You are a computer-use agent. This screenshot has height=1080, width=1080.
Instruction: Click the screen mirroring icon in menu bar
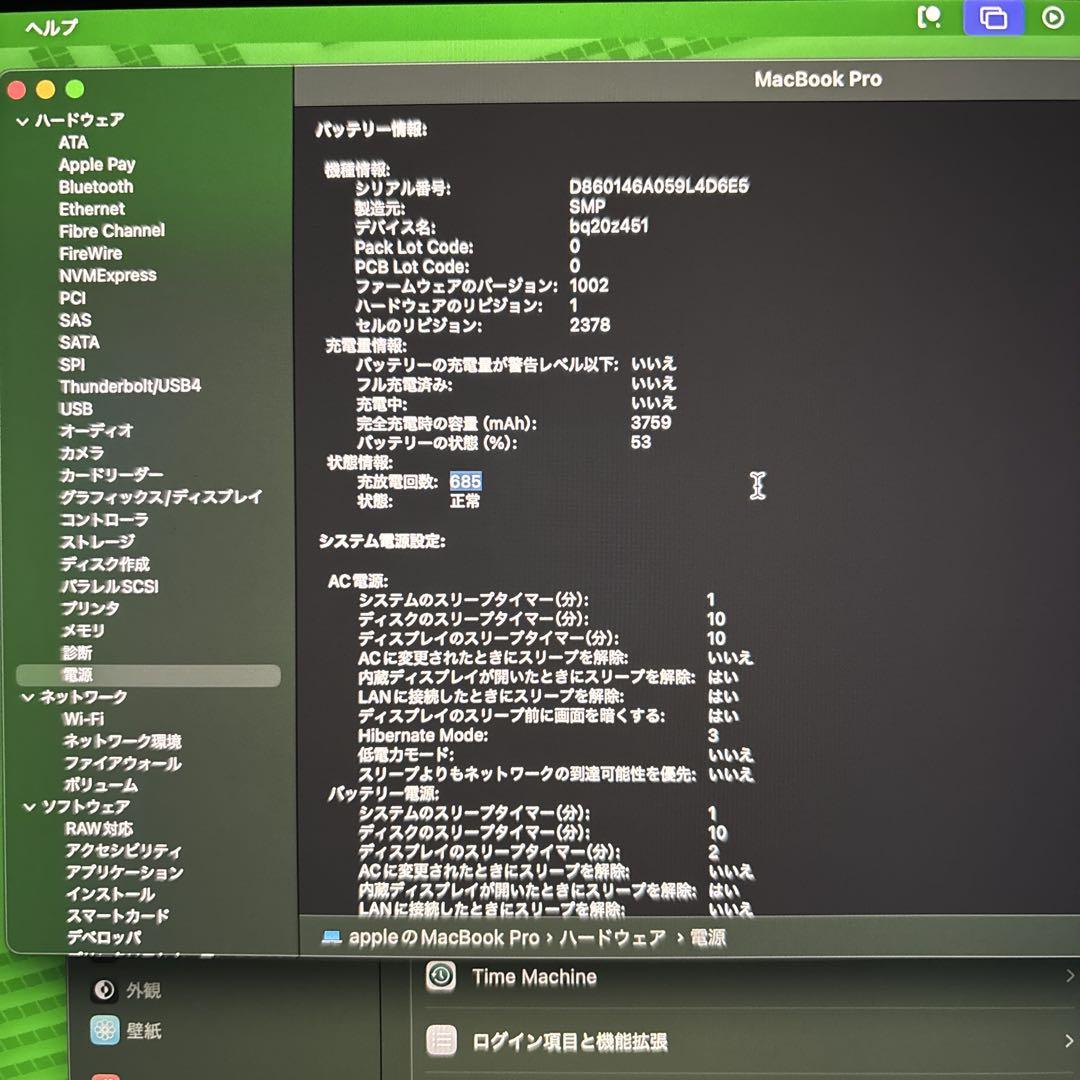click(993, 17)
